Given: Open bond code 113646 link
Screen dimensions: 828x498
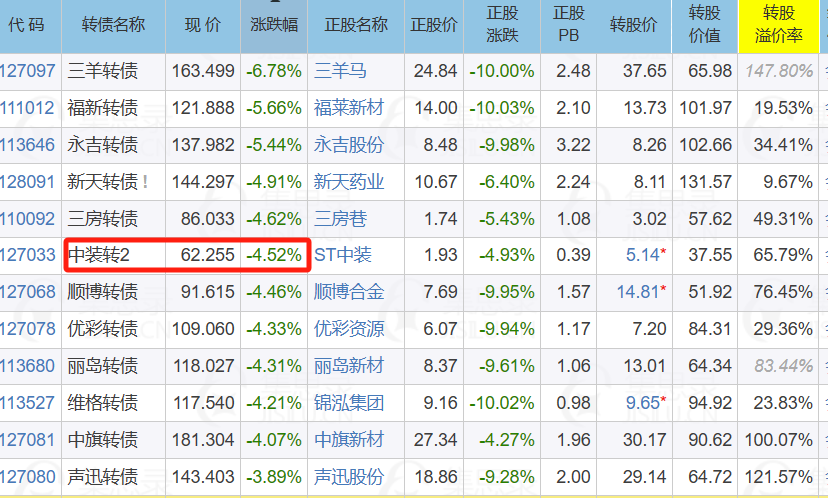Looking at the screenshot, I should [27, 145].
